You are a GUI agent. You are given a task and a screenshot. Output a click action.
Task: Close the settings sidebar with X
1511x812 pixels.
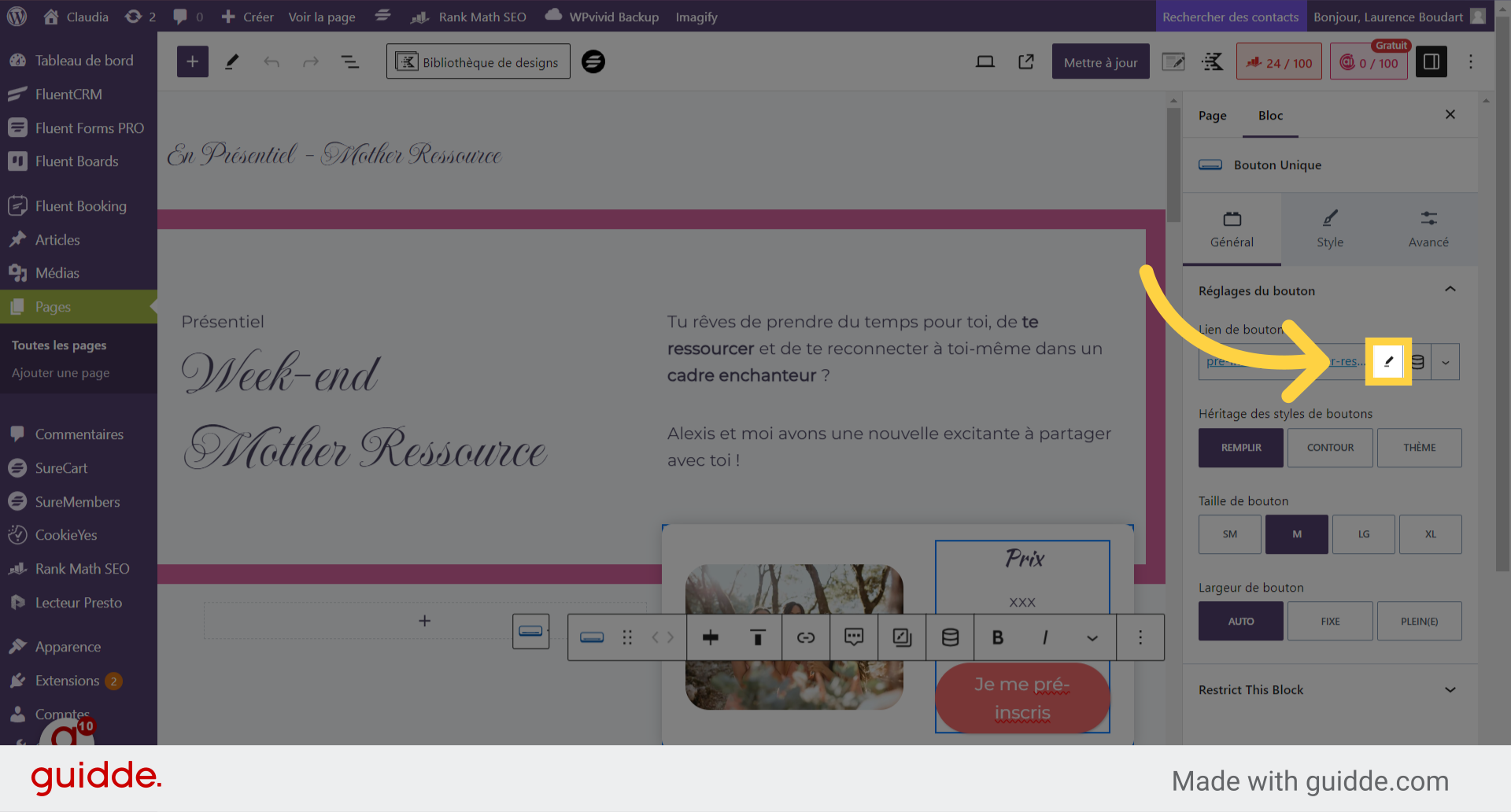pyautogui.click(x=1450, y=115)
